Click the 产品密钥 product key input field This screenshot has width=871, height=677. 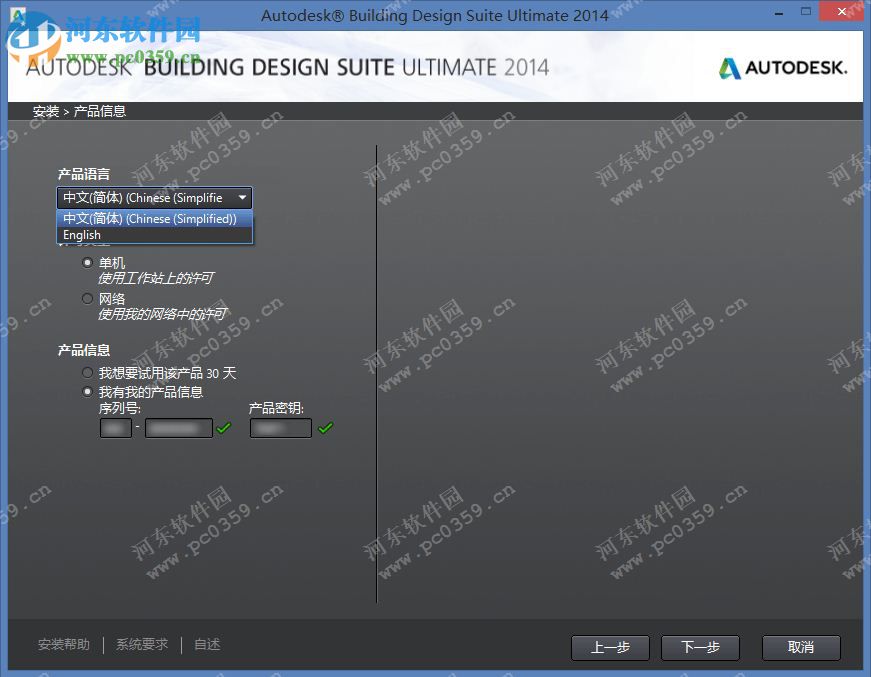pyautogui.click(x=280, y=427)
